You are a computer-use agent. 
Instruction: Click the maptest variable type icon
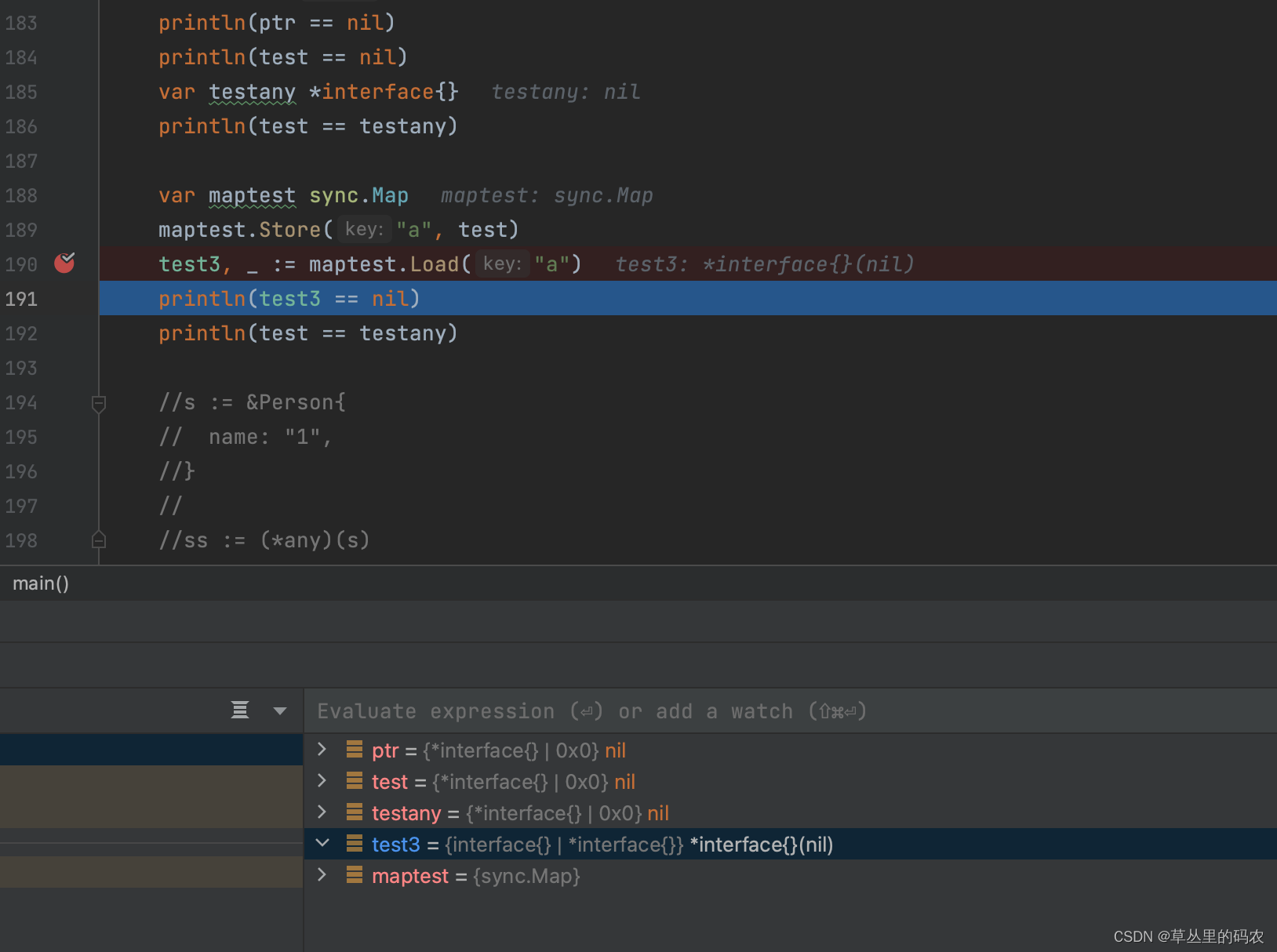point(355,875)
